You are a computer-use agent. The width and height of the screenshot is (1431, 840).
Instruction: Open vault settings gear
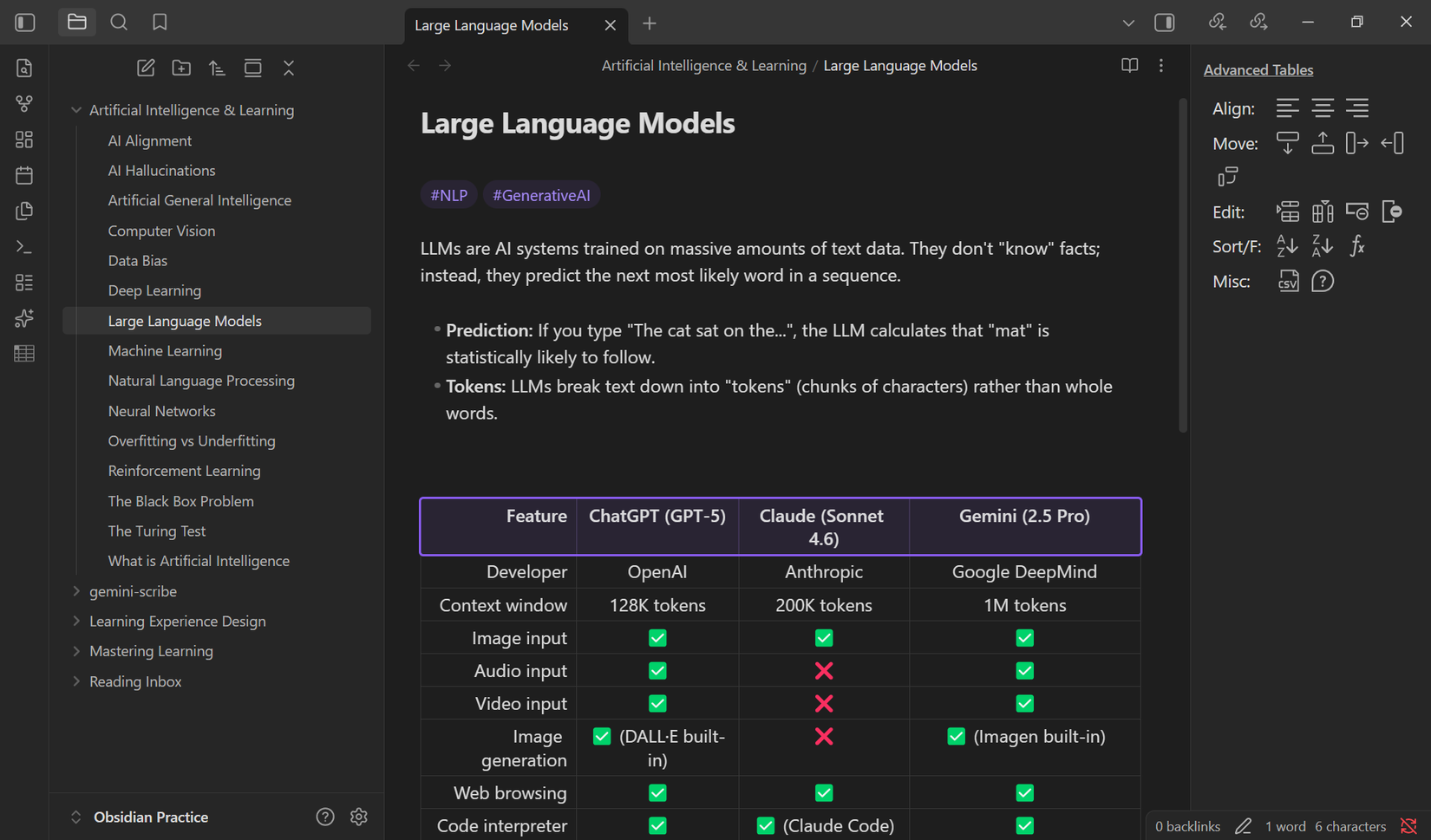click(x=359, y=817)
